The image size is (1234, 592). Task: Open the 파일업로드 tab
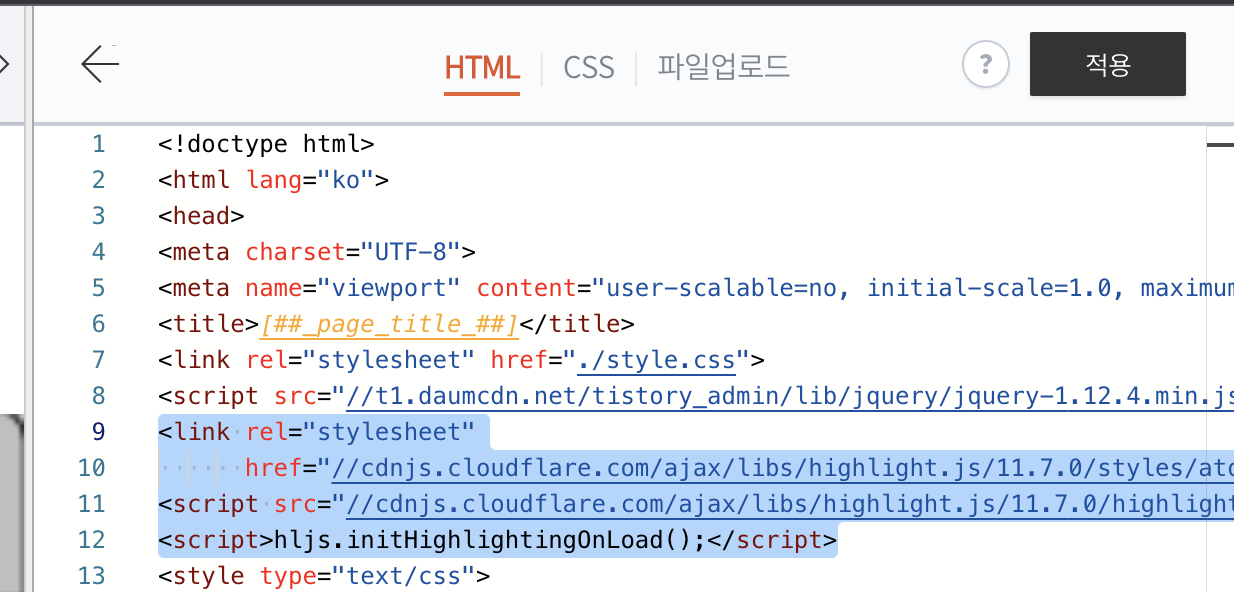[x=724, y=67]
